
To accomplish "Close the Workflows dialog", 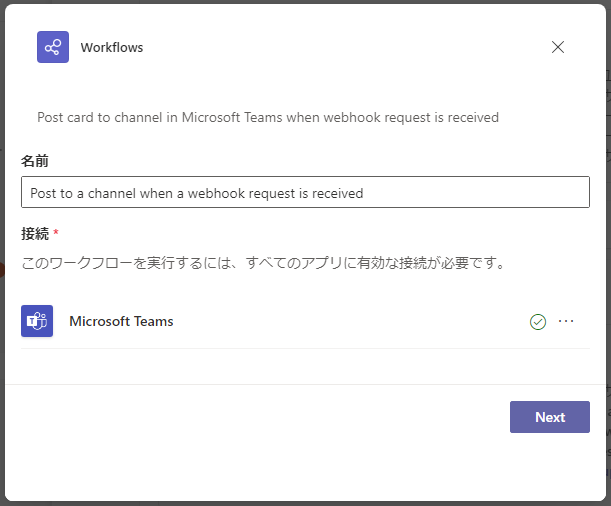I will [x=558, y=47].
